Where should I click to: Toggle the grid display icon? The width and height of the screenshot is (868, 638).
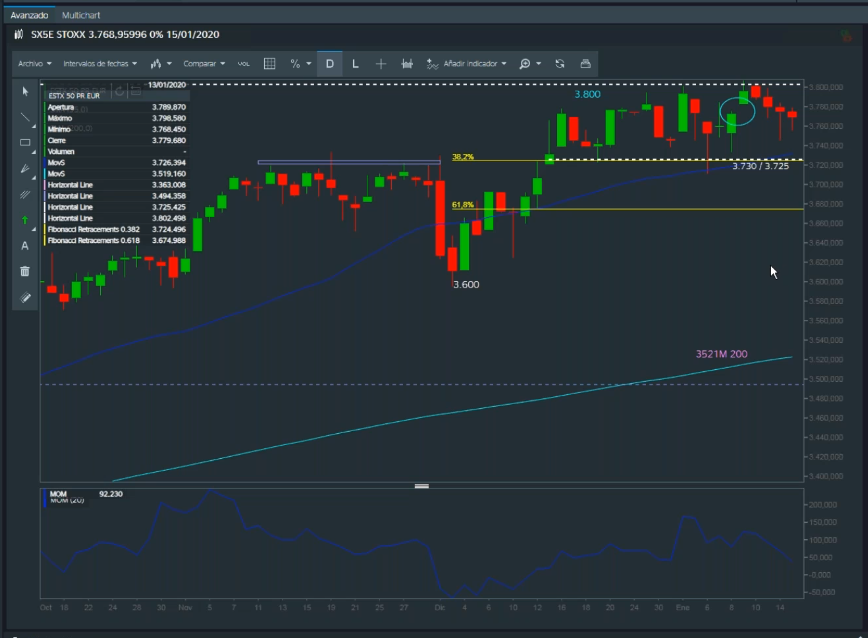pos(269,63)
